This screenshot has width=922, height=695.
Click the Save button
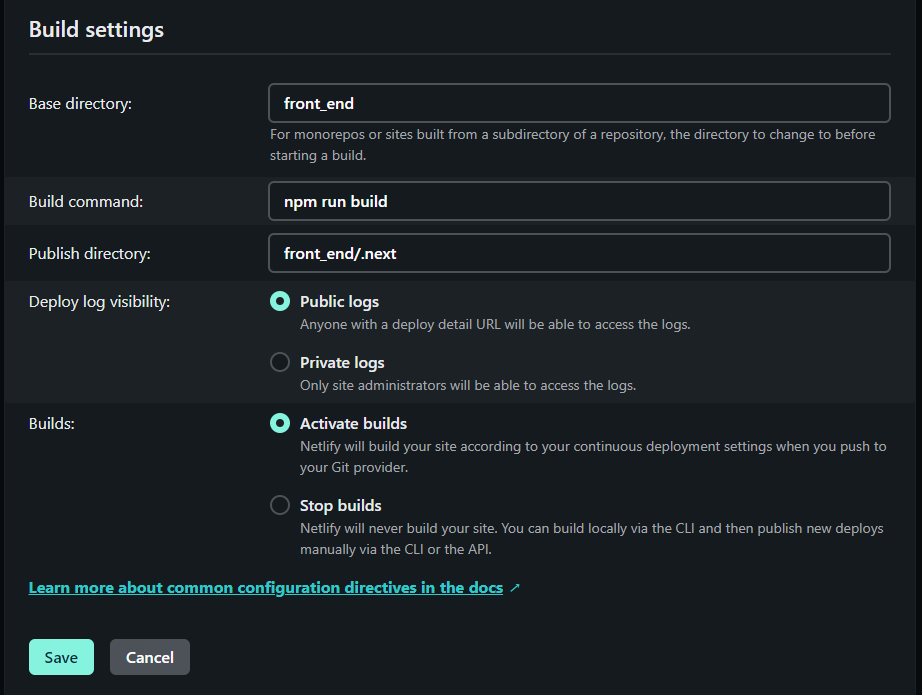pyautogui.click(x=61, y=657)
